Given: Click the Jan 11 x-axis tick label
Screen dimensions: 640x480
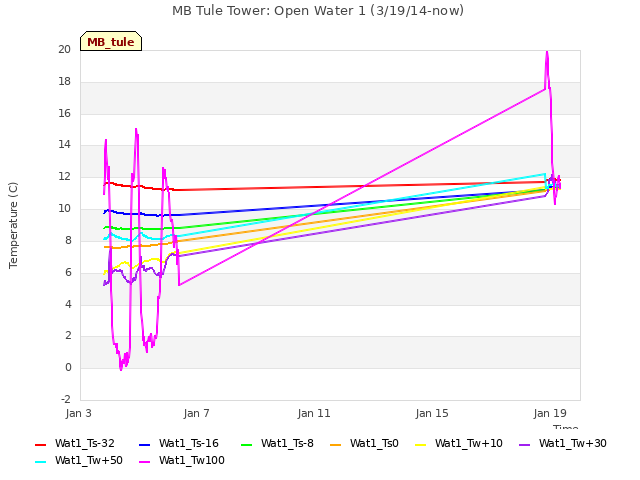Looking at the screenshot, I should pos(314,413).
